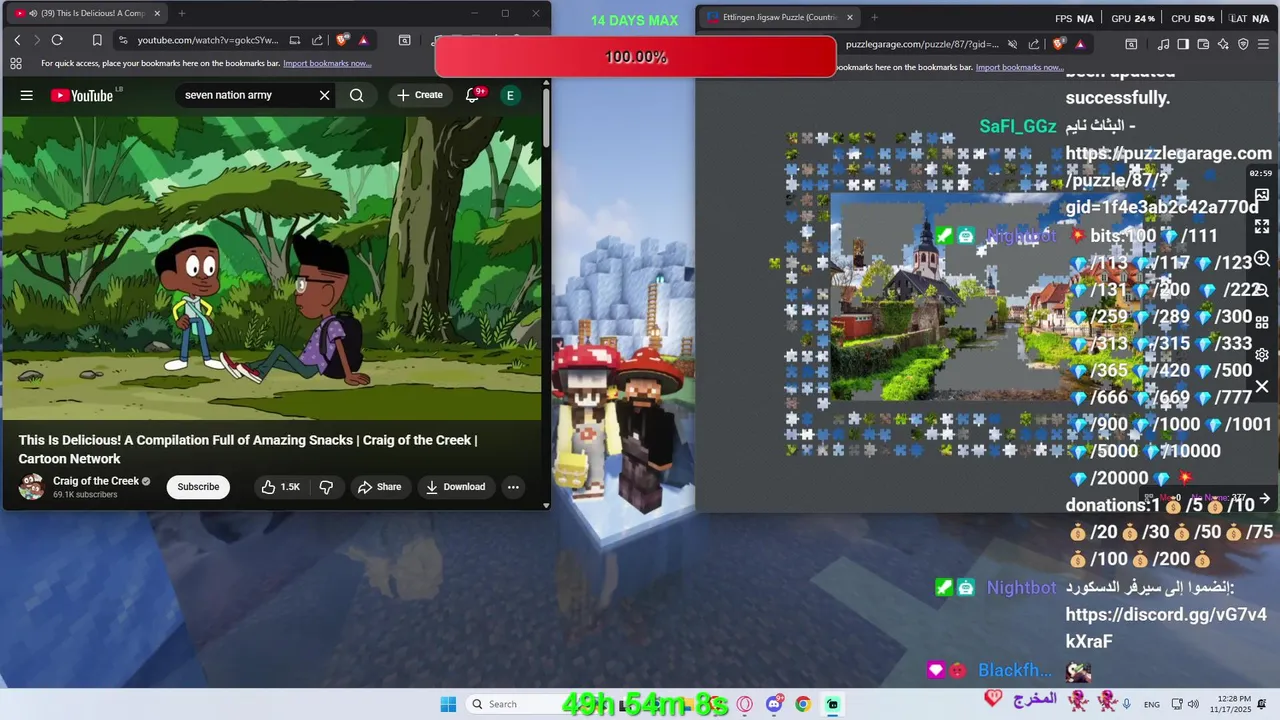Image resolution: width=1280 pixels, height=720 pixels.
Task: Use the YouTube page scrollbar
Action: point(546,120)
